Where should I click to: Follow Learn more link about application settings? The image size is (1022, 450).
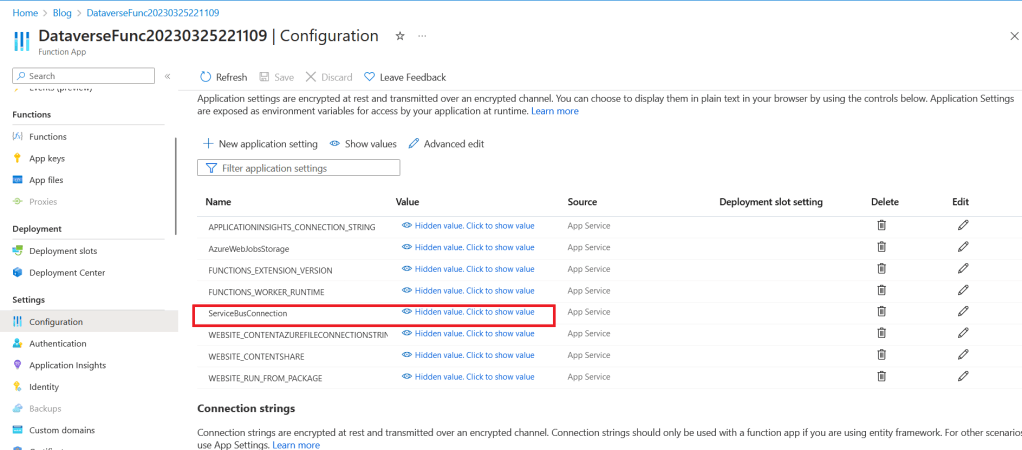click(x=555, y=111)
